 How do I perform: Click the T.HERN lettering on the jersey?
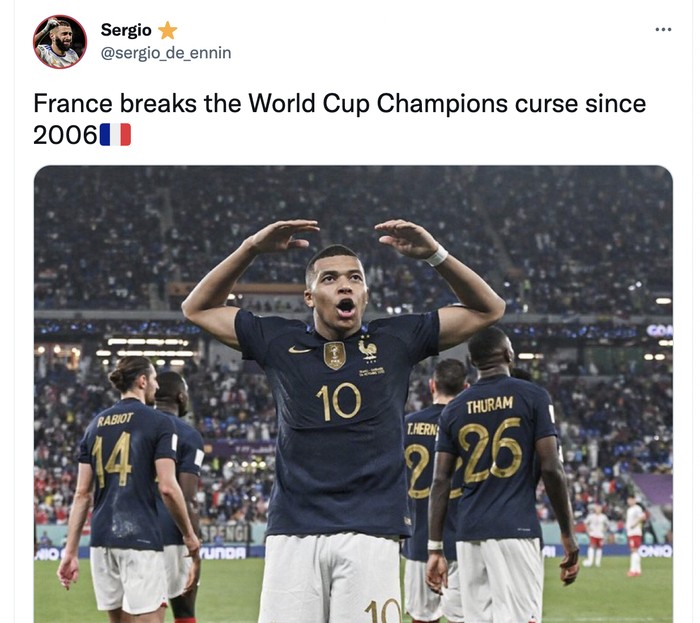(x=422, y=429)
